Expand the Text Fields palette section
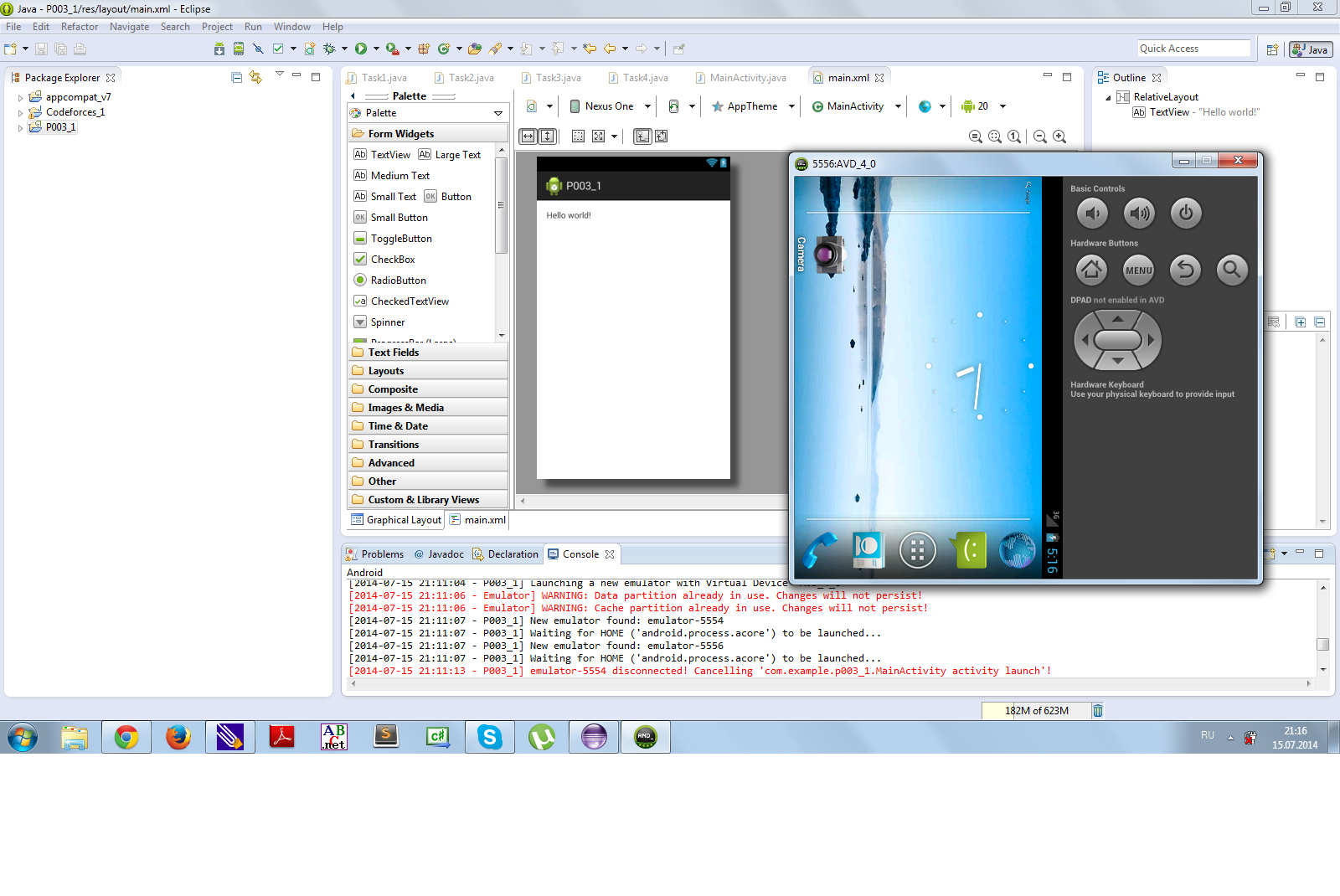This screenshot has width=1340, height=896. point(428,353)
